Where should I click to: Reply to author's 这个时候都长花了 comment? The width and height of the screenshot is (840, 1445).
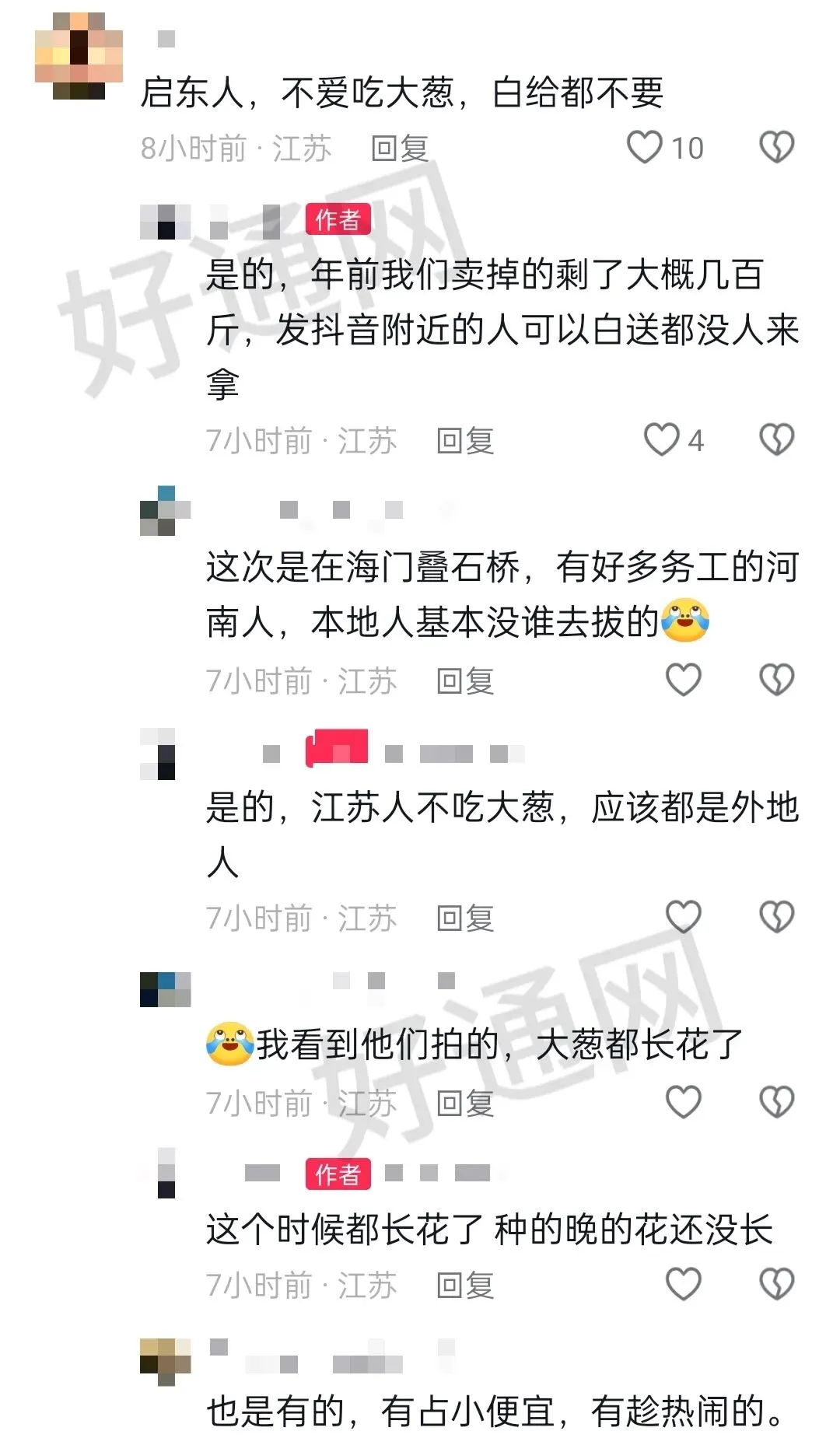[x=465, y=1285]
